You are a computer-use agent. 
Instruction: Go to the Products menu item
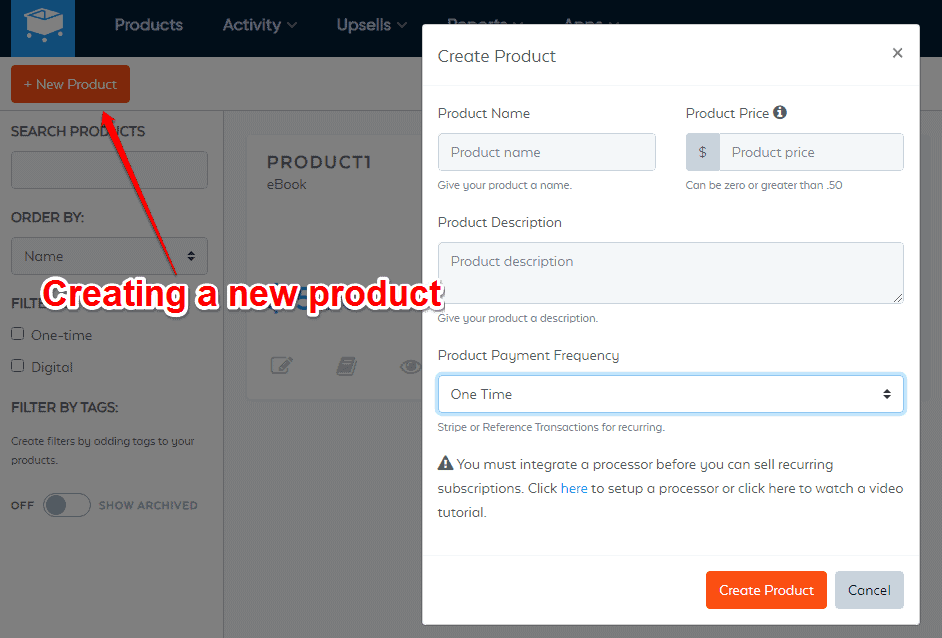tap(149, 25)
